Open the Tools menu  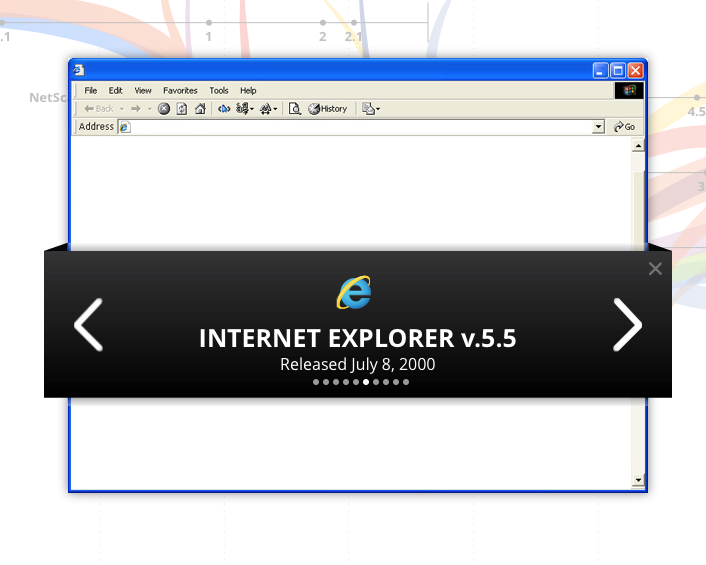coord(219,90)
